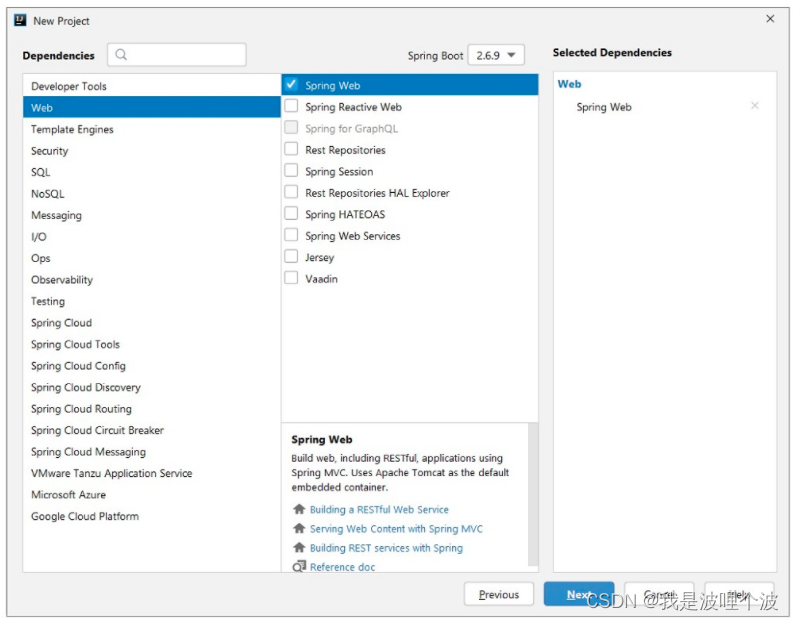
Task: Check the Spring Session dependency
Action: [291, 170]
